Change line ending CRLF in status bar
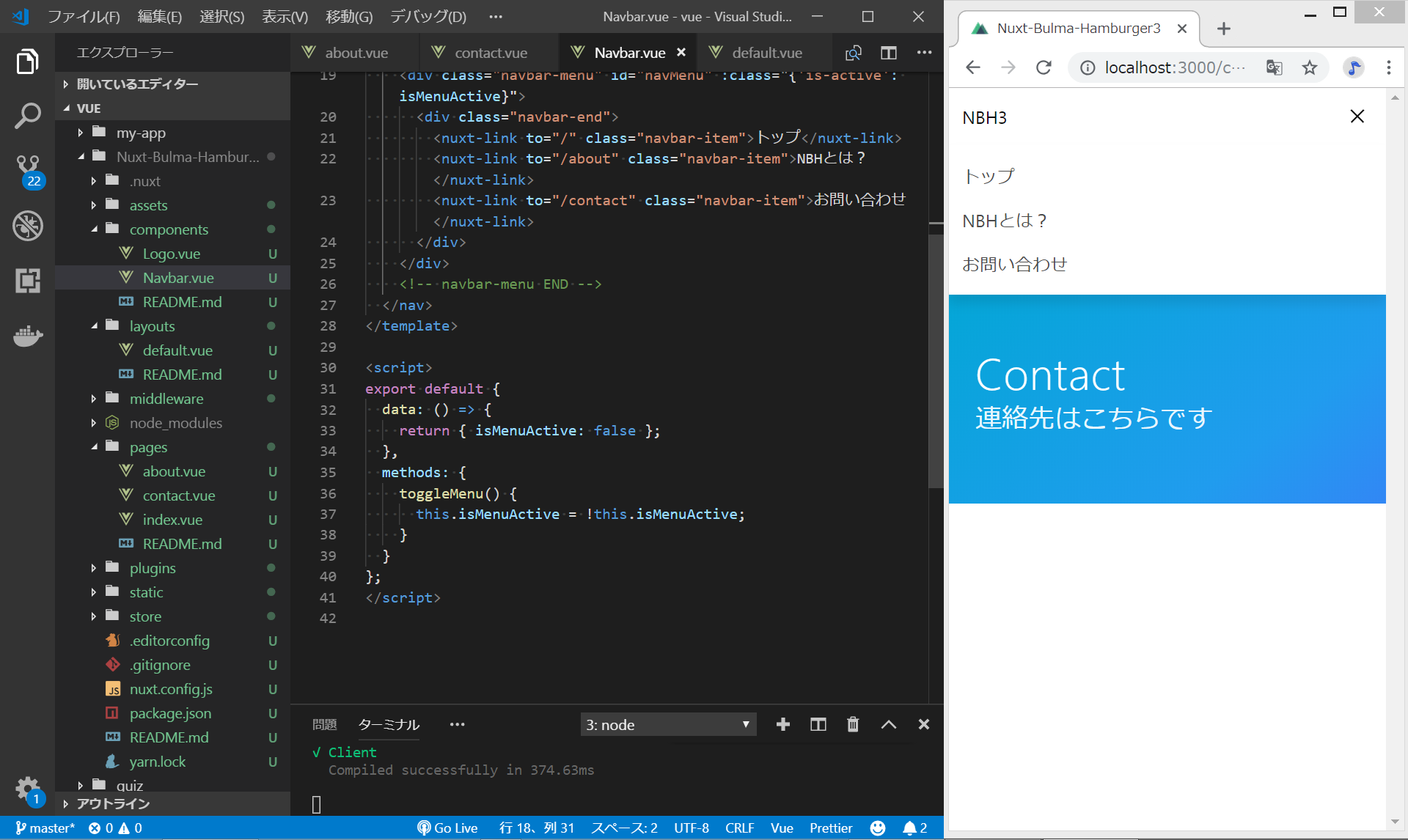 pyautogui.click(x=739, y=828)
